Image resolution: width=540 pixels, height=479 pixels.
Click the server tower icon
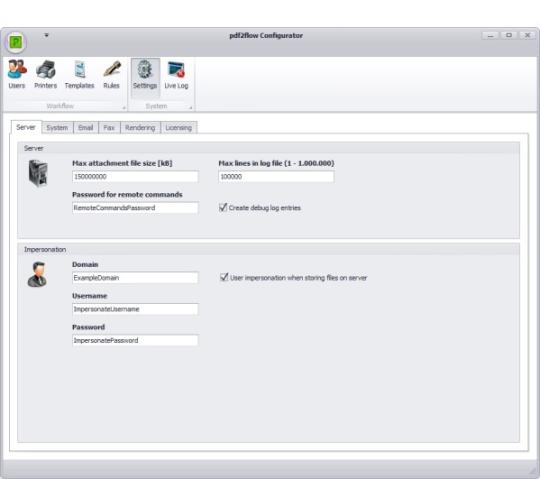coord(38,173)
